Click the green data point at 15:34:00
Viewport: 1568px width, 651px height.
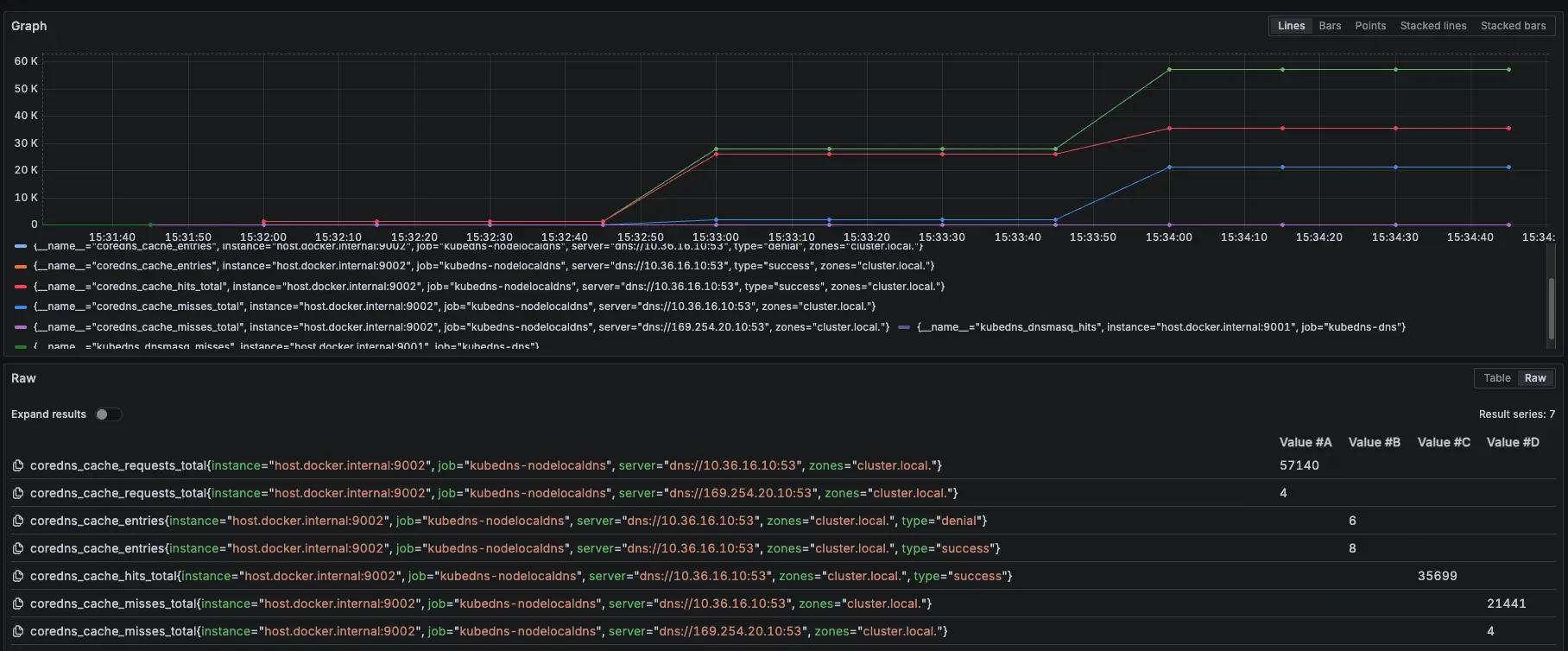(1169, 70)
